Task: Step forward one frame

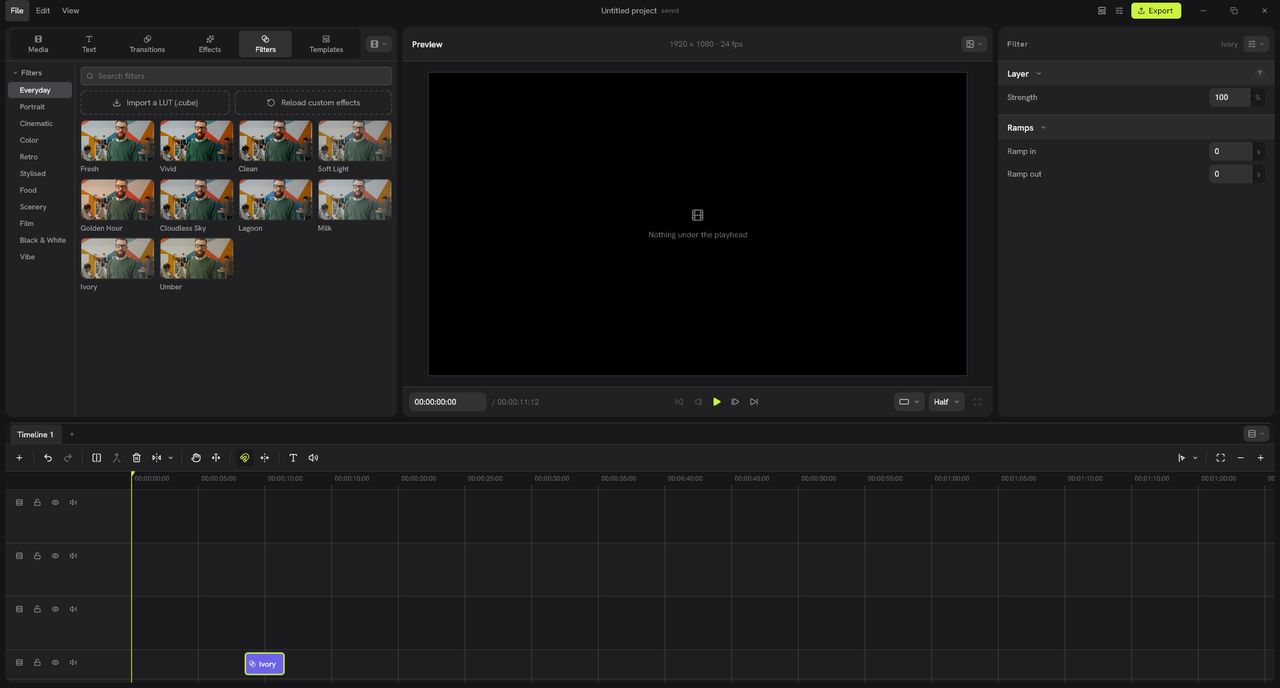Action: pos(735,402)
